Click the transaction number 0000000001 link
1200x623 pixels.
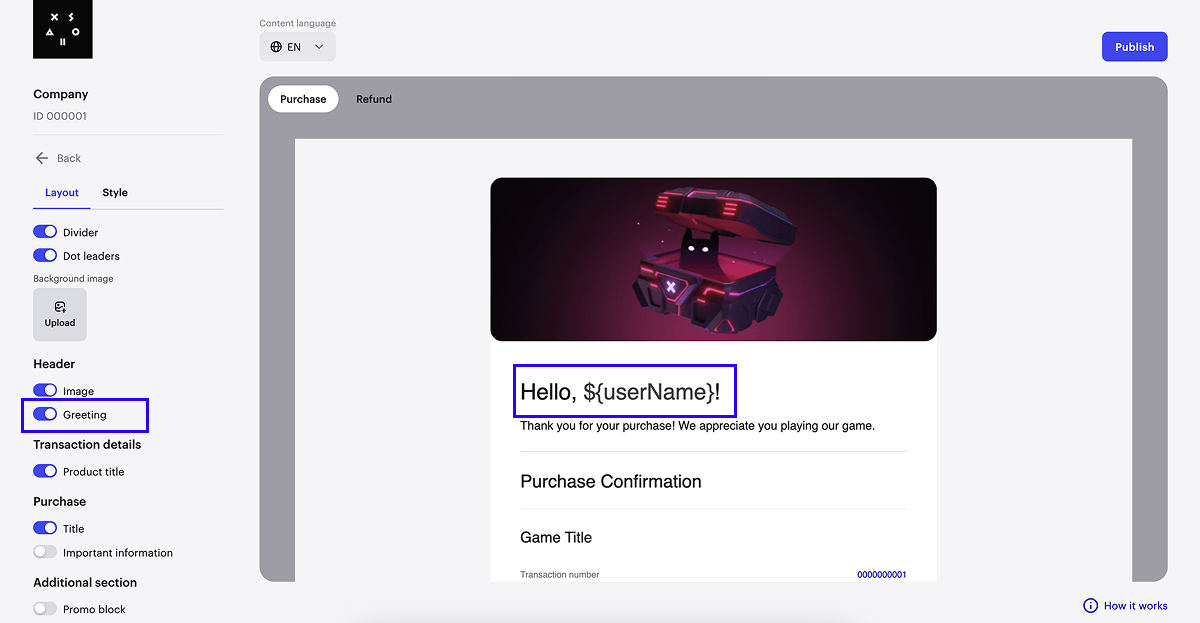tap(881, 575)
